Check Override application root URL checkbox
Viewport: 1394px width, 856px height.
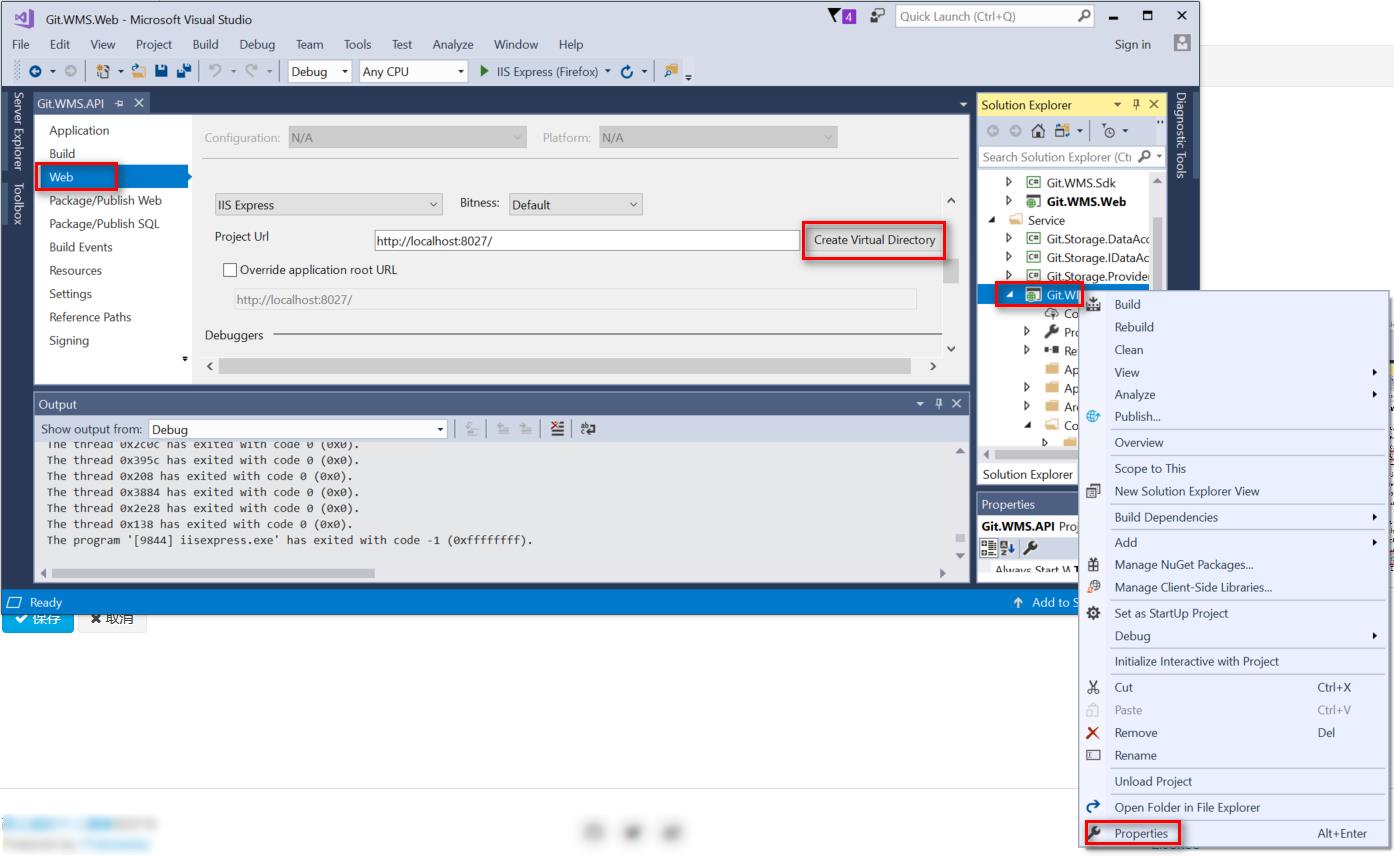230,270
